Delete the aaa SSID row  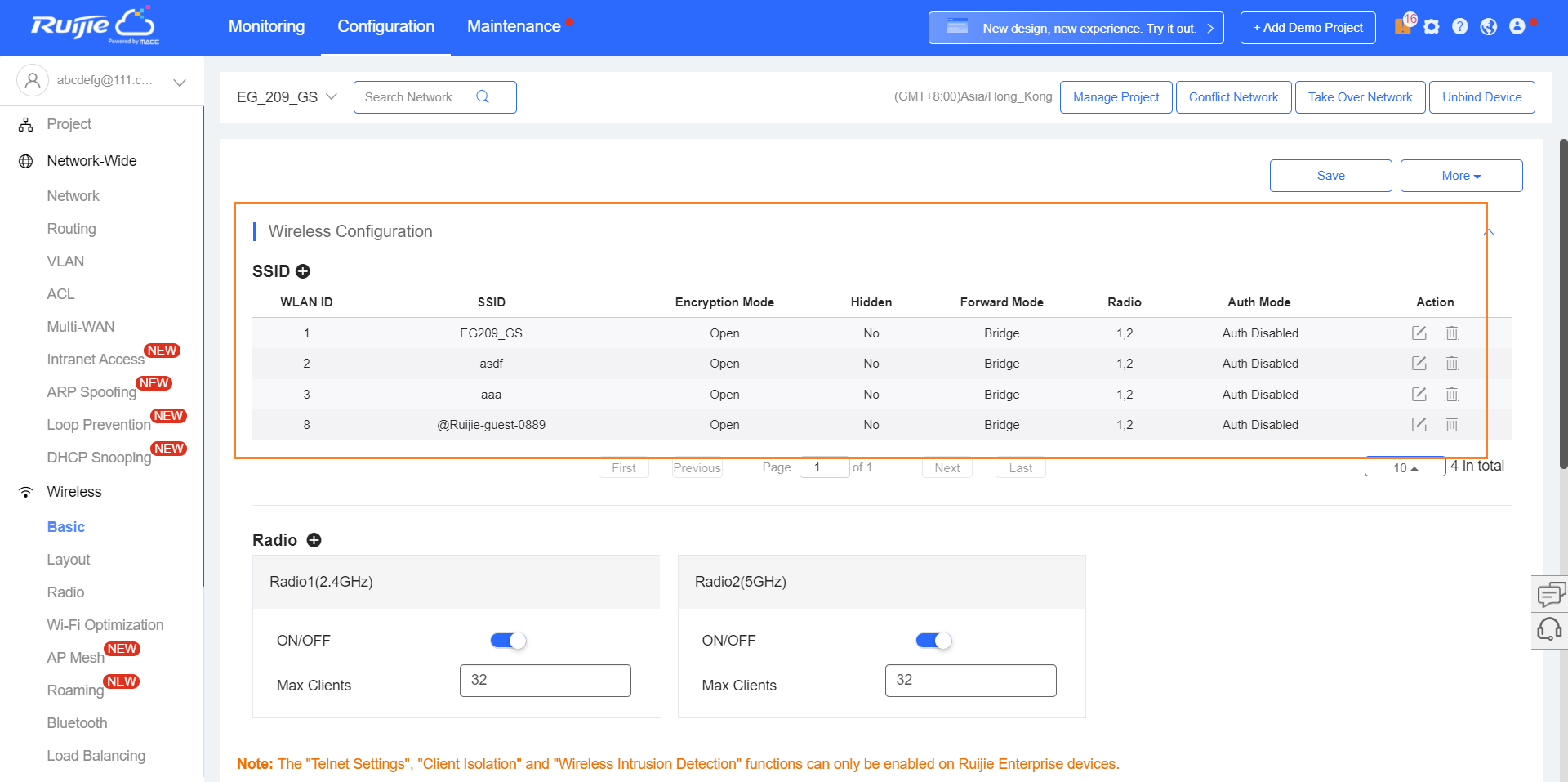coord(1452,395)
